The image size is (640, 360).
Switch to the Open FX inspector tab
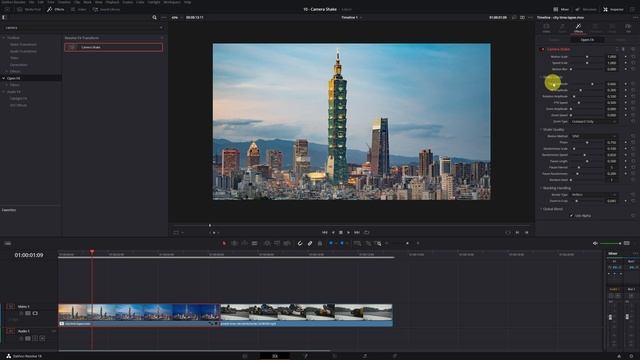pos(587,40)
